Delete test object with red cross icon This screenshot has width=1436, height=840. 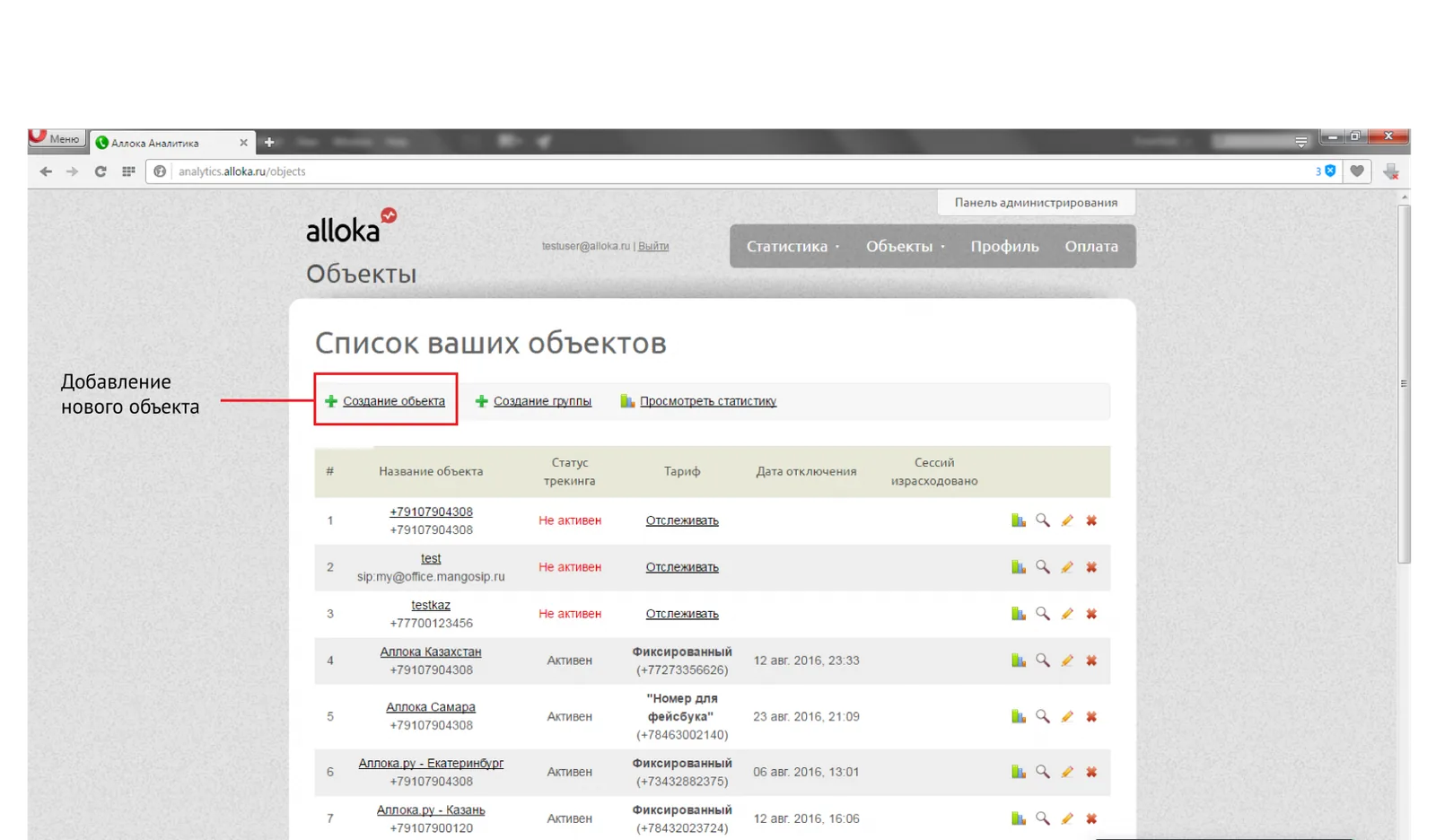tap(1091, 567)
